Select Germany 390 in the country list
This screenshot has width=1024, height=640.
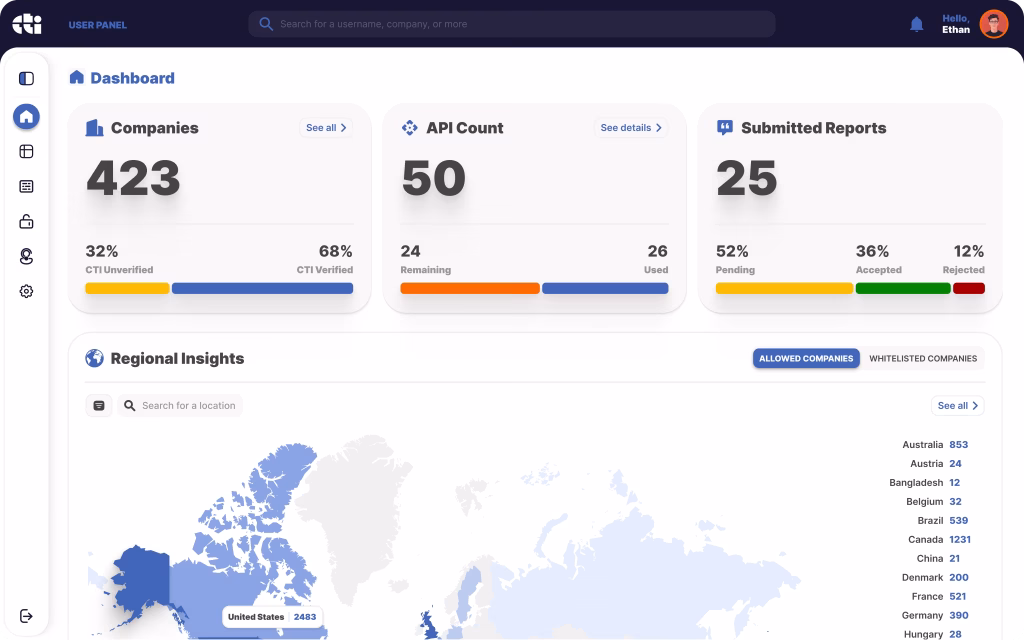(x=935, y=615)
